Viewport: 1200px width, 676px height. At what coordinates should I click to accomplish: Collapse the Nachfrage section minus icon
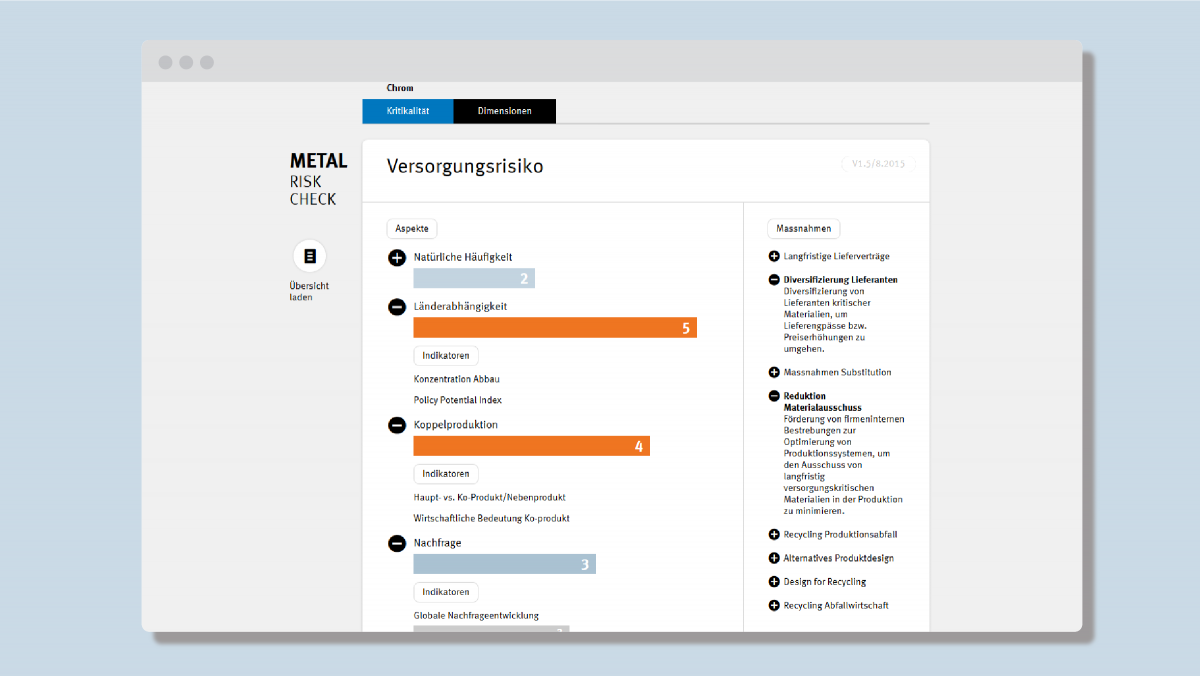[397, 544]
